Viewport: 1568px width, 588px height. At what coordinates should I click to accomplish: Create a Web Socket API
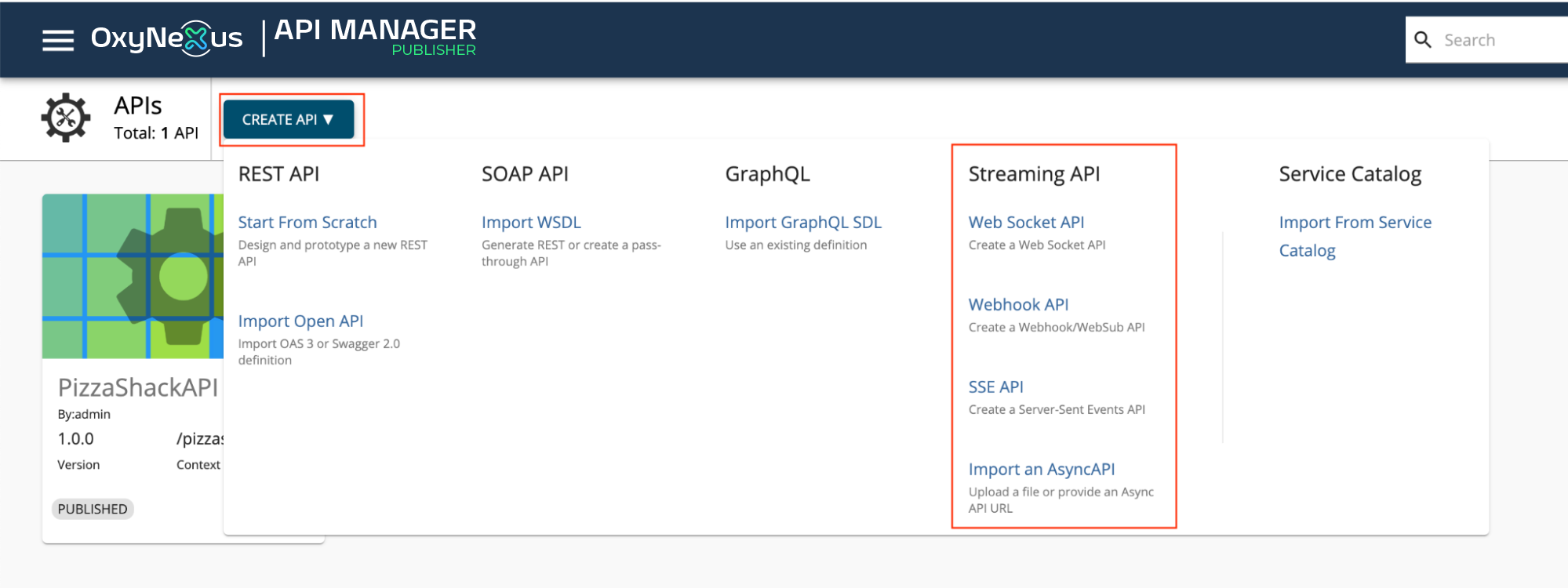[1026, 223]
